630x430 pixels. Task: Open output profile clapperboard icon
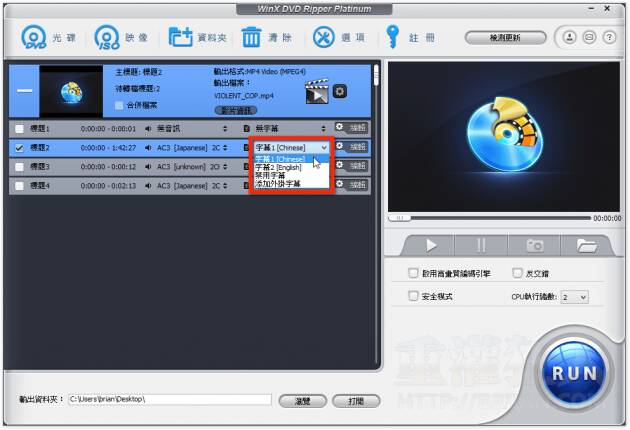pyautogui.click(x=317, y=92)
